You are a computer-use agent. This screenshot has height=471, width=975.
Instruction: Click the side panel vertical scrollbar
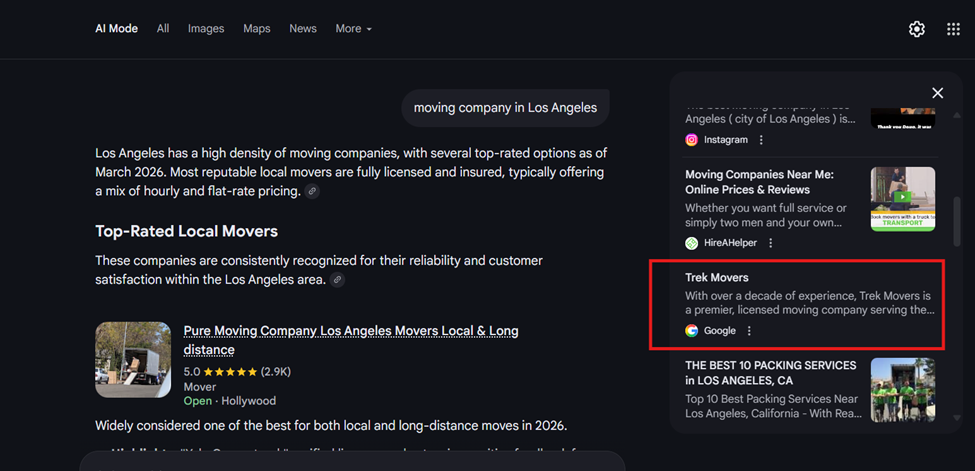click(957, 220)
